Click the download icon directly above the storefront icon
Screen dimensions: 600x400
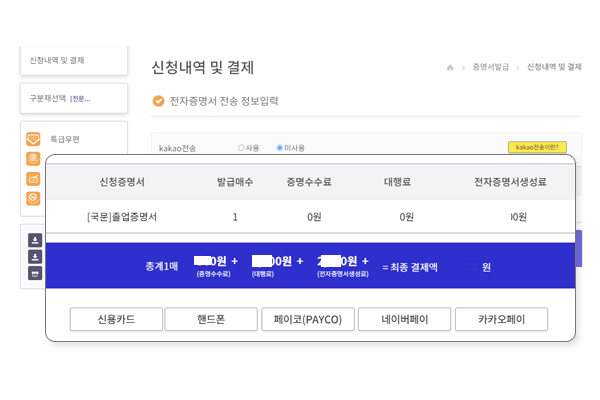tap(35, 256)
